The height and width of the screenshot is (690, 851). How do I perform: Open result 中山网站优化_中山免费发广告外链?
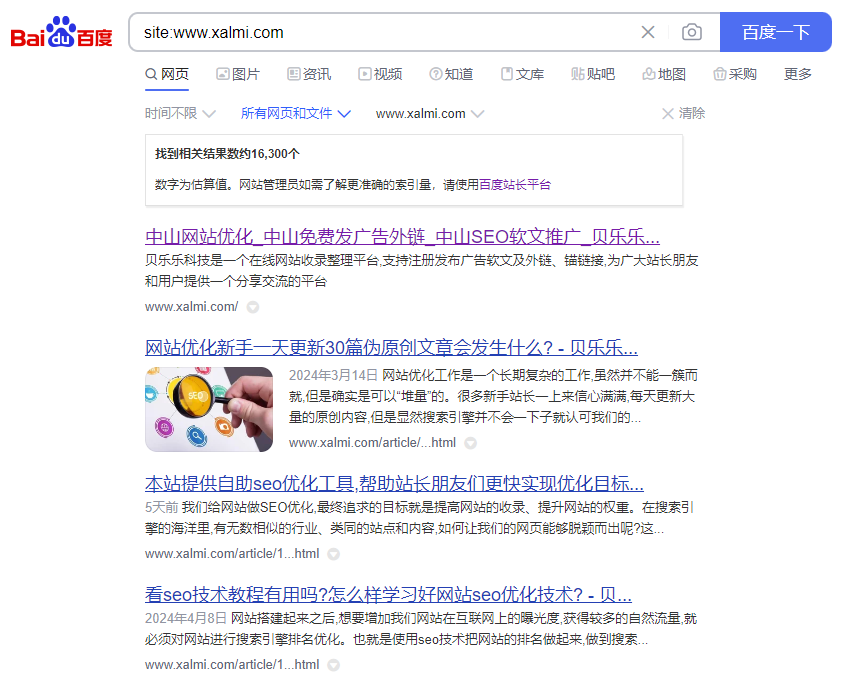402,237
